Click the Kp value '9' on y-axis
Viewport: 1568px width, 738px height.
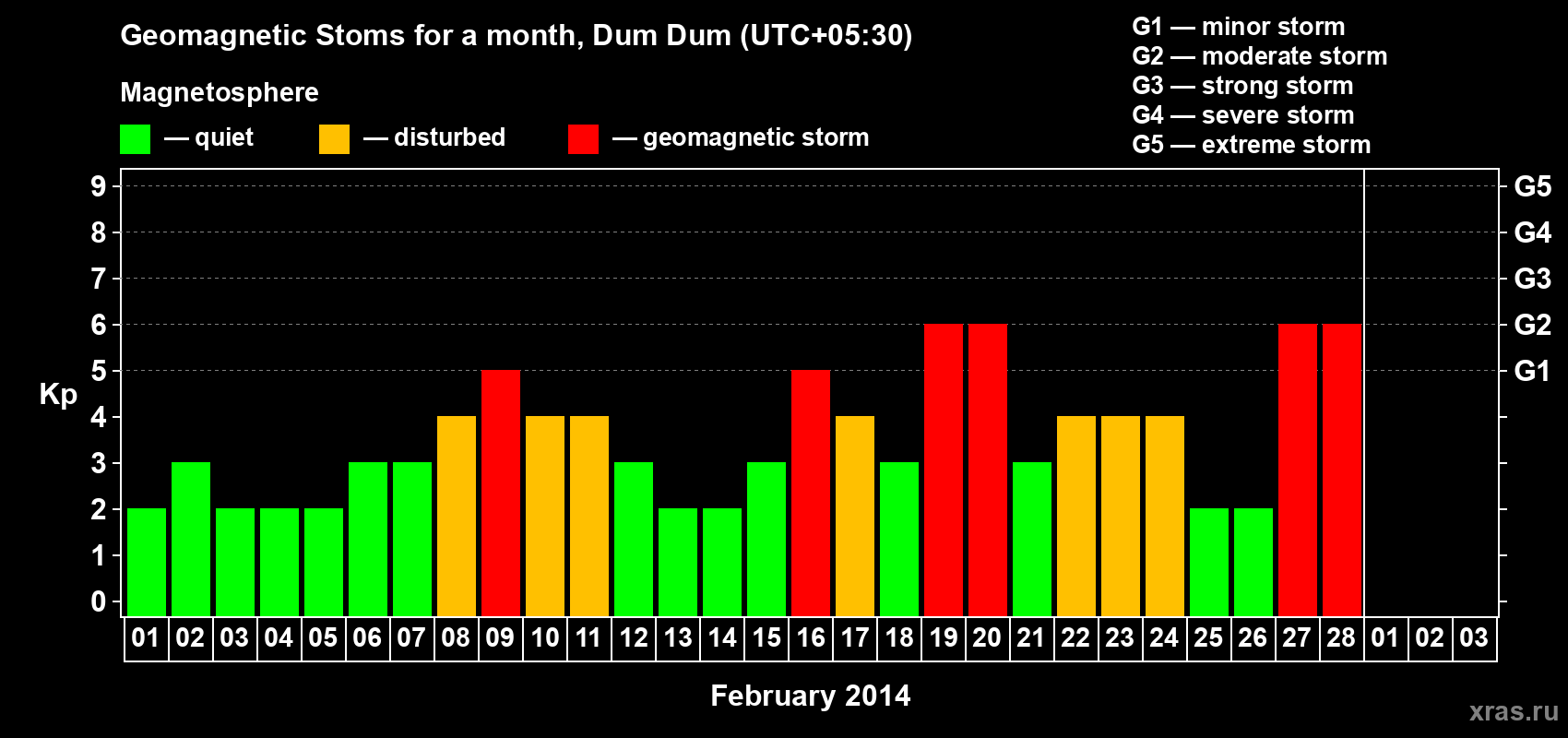99,186
